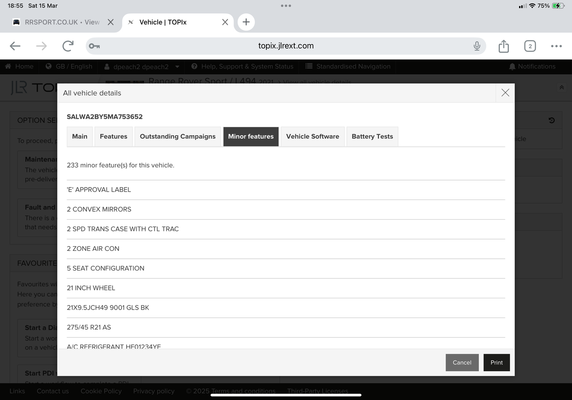
Task: Open the tab switcher showing 2 tabs
Action: [530, 46]
